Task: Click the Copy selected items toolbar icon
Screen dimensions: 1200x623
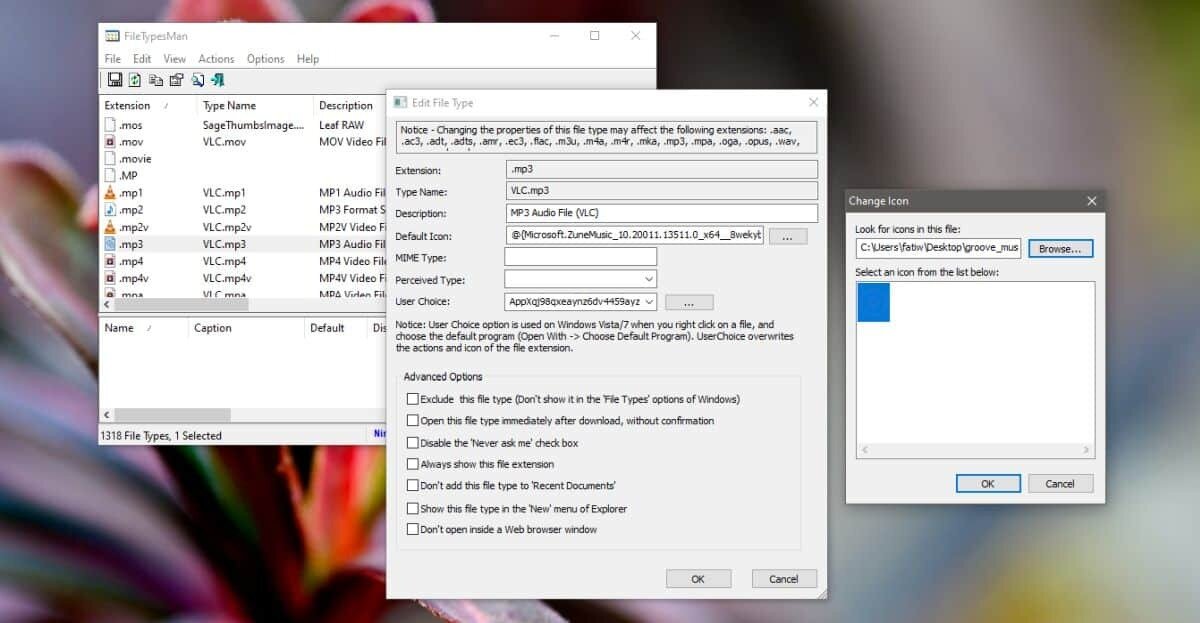Action: click(x=155, y=80)
